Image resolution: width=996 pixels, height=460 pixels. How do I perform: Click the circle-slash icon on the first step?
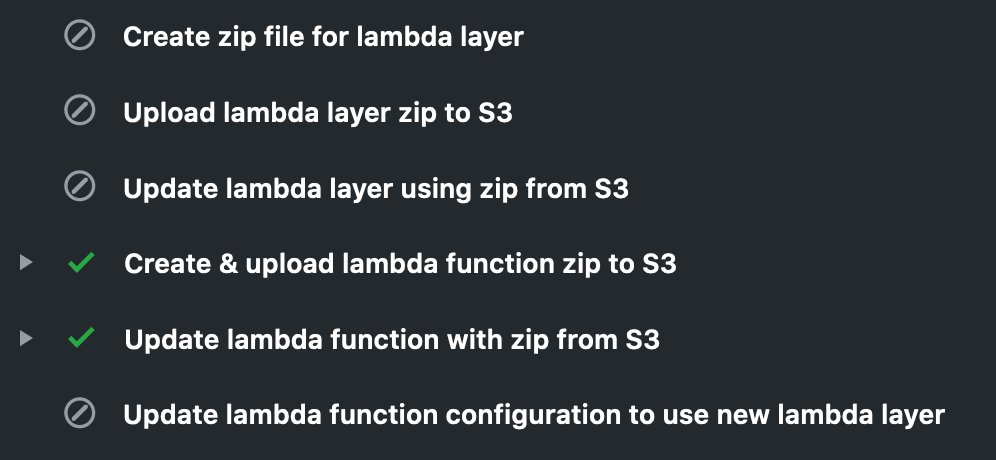pos(79,37)
